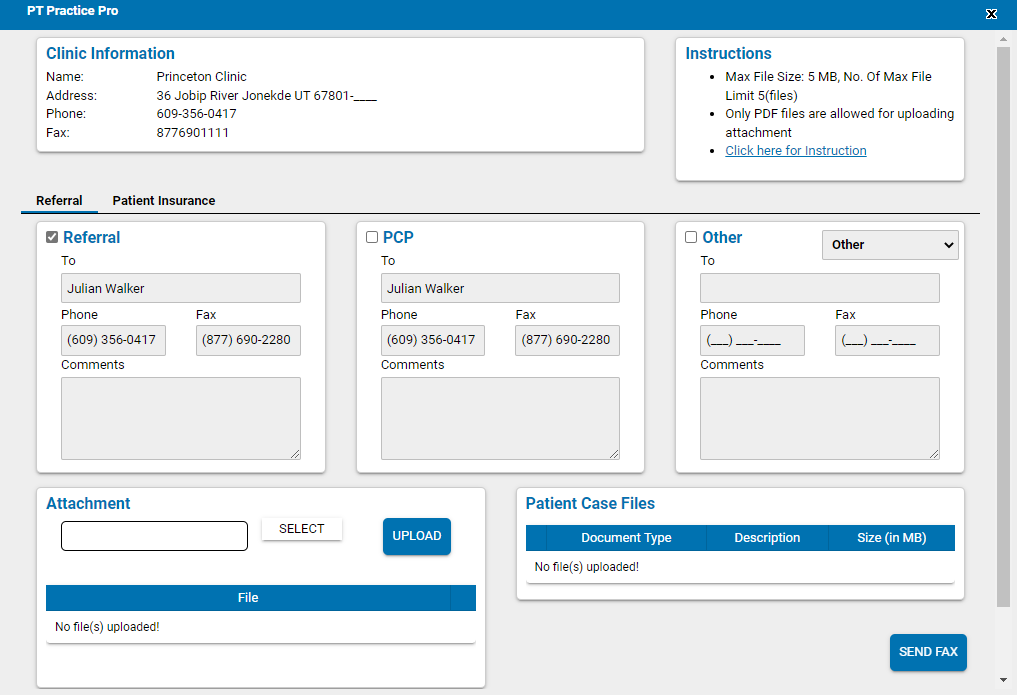This screenshot has width=1017, height=695.
Task: Click the PCP Comments text area
Action: [500, 418]
